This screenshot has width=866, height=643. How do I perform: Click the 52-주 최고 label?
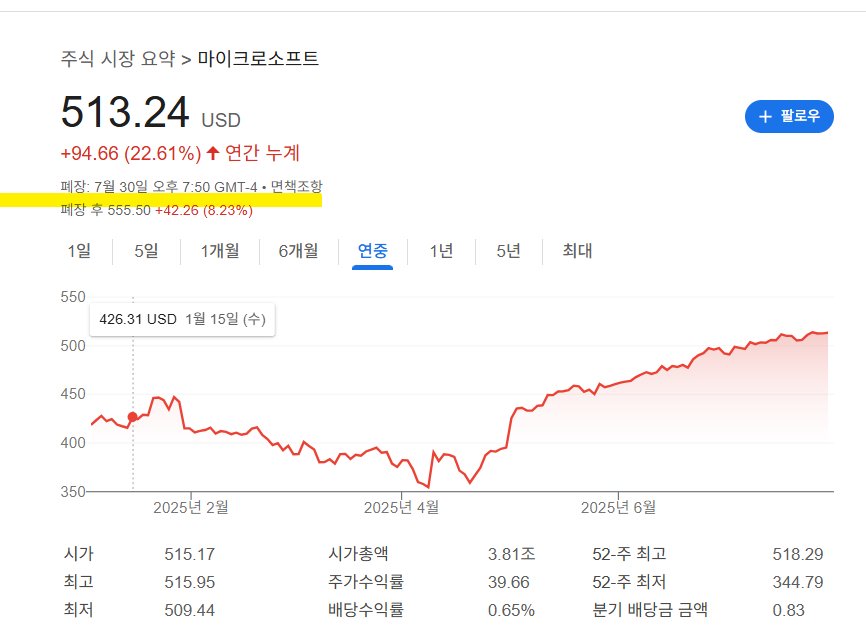tap(629, 554)
